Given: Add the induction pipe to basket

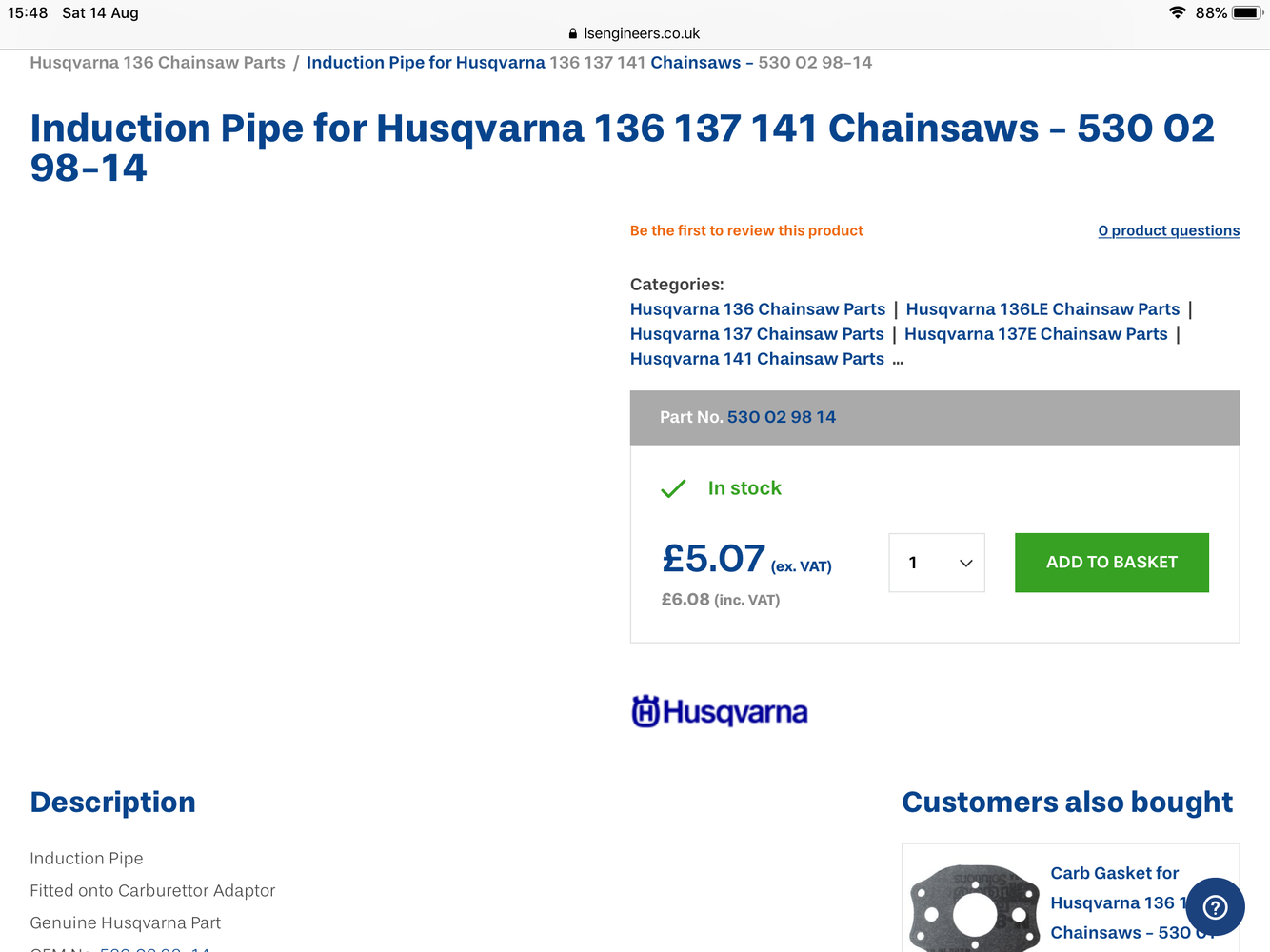Looking at the screenshot, I should click(1112, 563).
